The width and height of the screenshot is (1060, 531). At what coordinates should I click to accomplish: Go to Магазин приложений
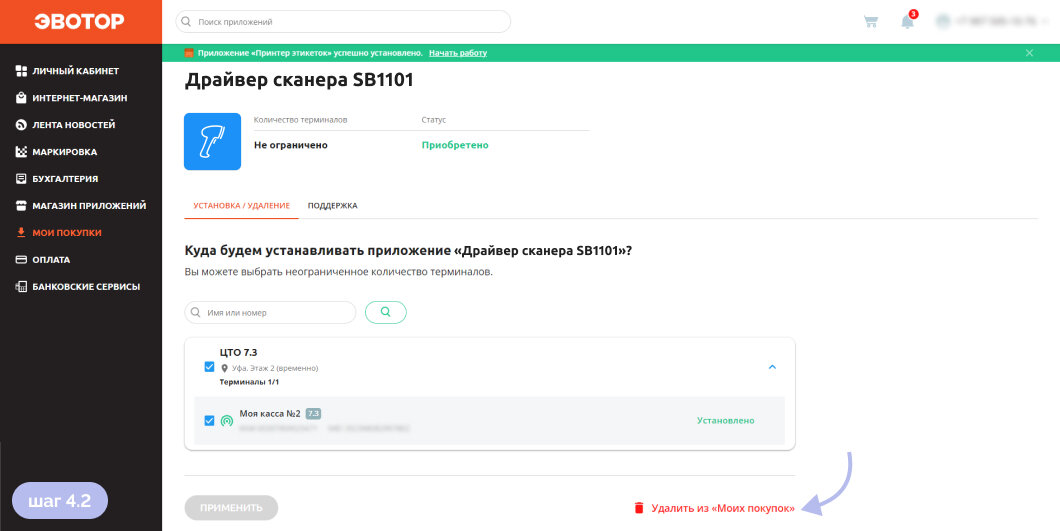click(89, 206)
